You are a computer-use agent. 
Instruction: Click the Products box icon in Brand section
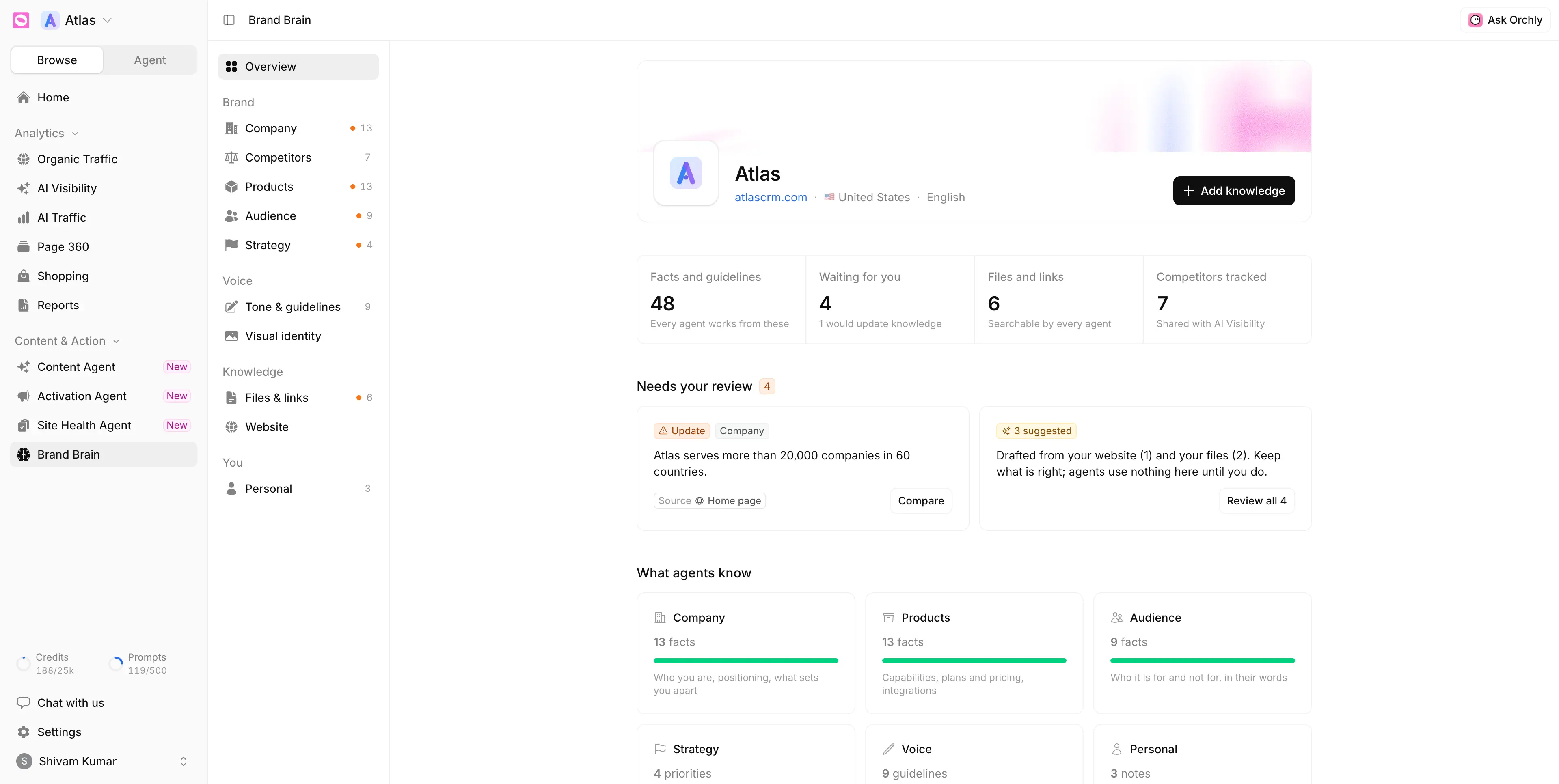point(231,186)
